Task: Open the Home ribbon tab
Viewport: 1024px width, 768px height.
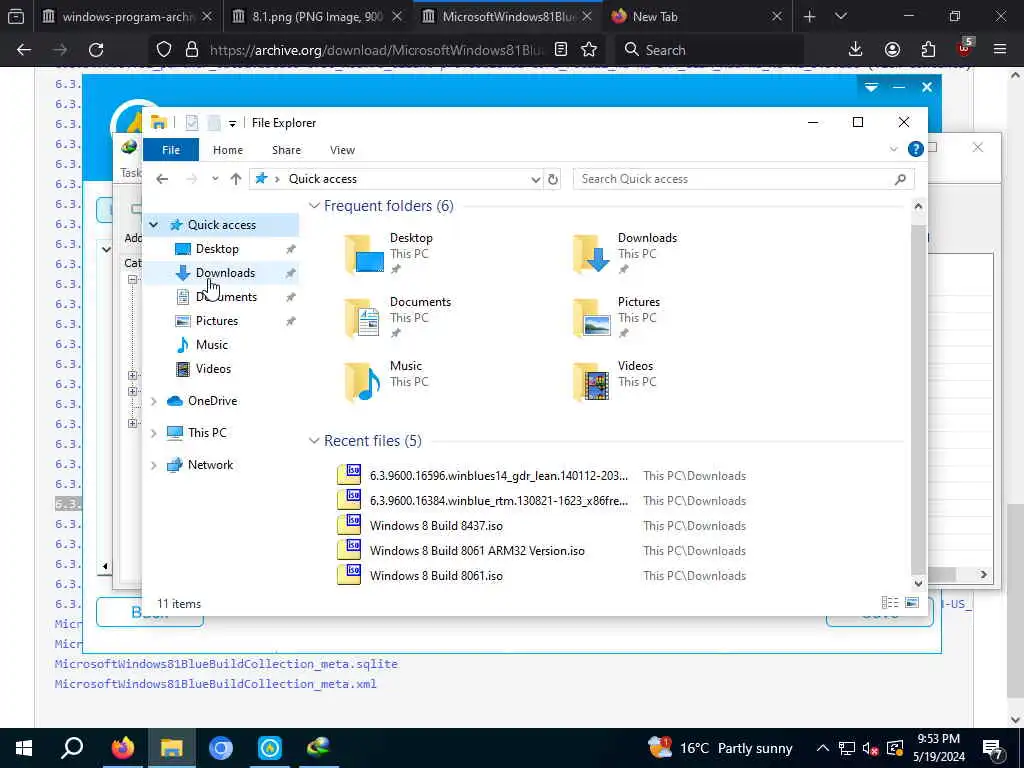Action: click(228, 150)
